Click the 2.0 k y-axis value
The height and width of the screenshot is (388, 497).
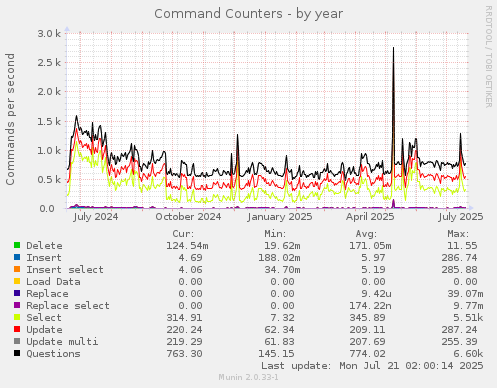point(49,91)
